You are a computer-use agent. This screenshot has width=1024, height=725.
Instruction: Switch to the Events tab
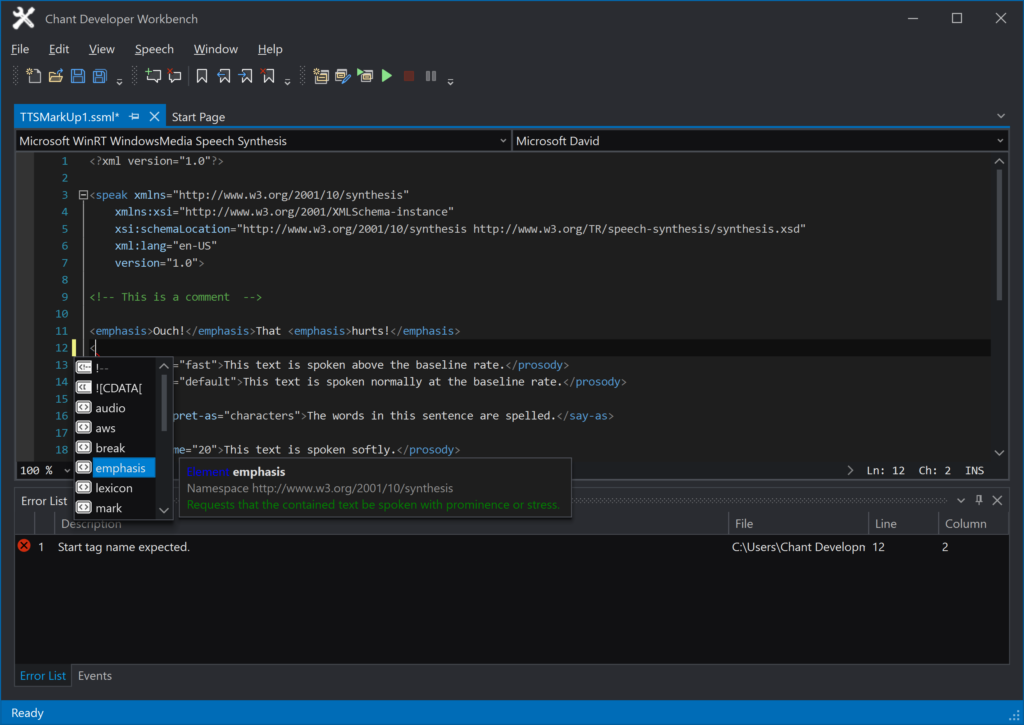pyautogui.click(x=95, y=675)
